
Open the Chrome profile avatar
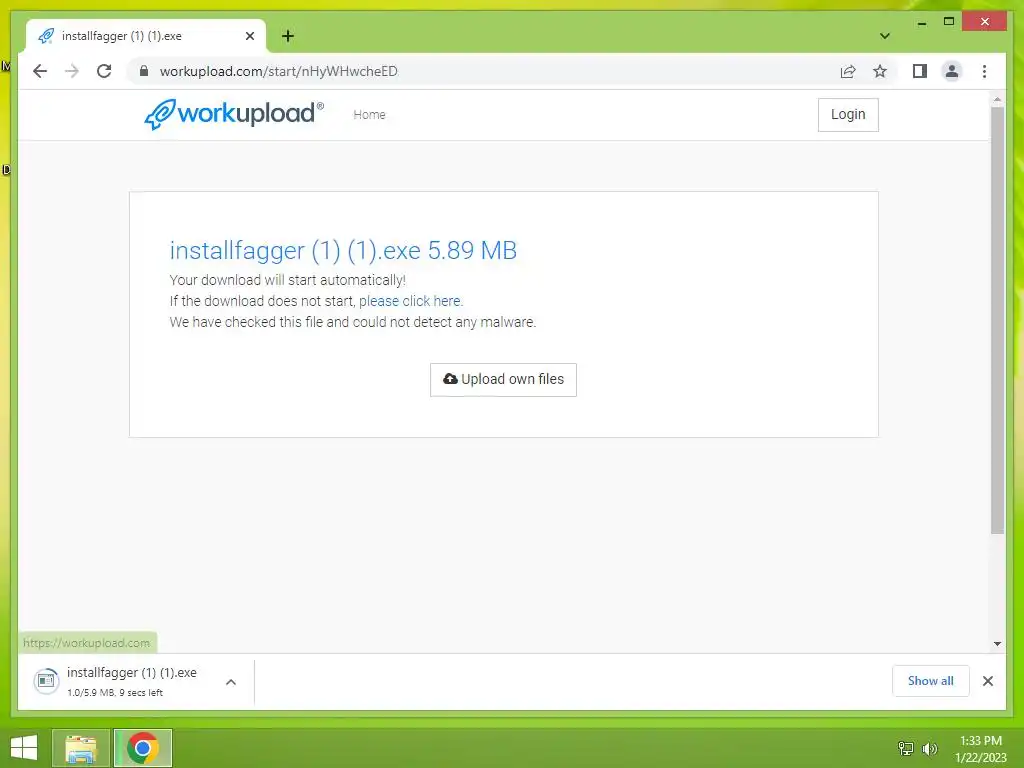[x=952, y=71]
